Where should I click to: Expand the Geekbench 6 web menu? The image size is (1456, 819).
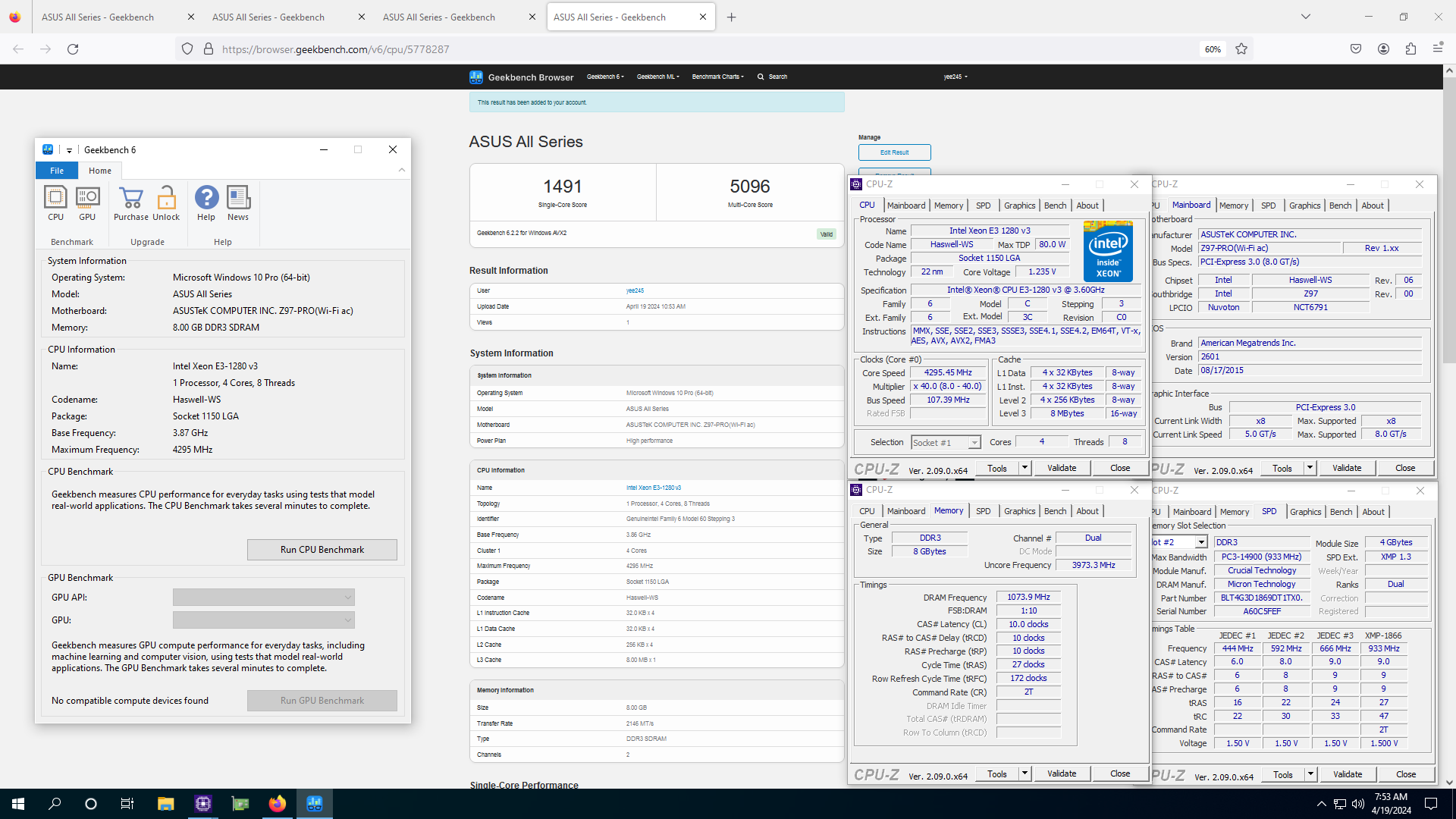(605, 77)
